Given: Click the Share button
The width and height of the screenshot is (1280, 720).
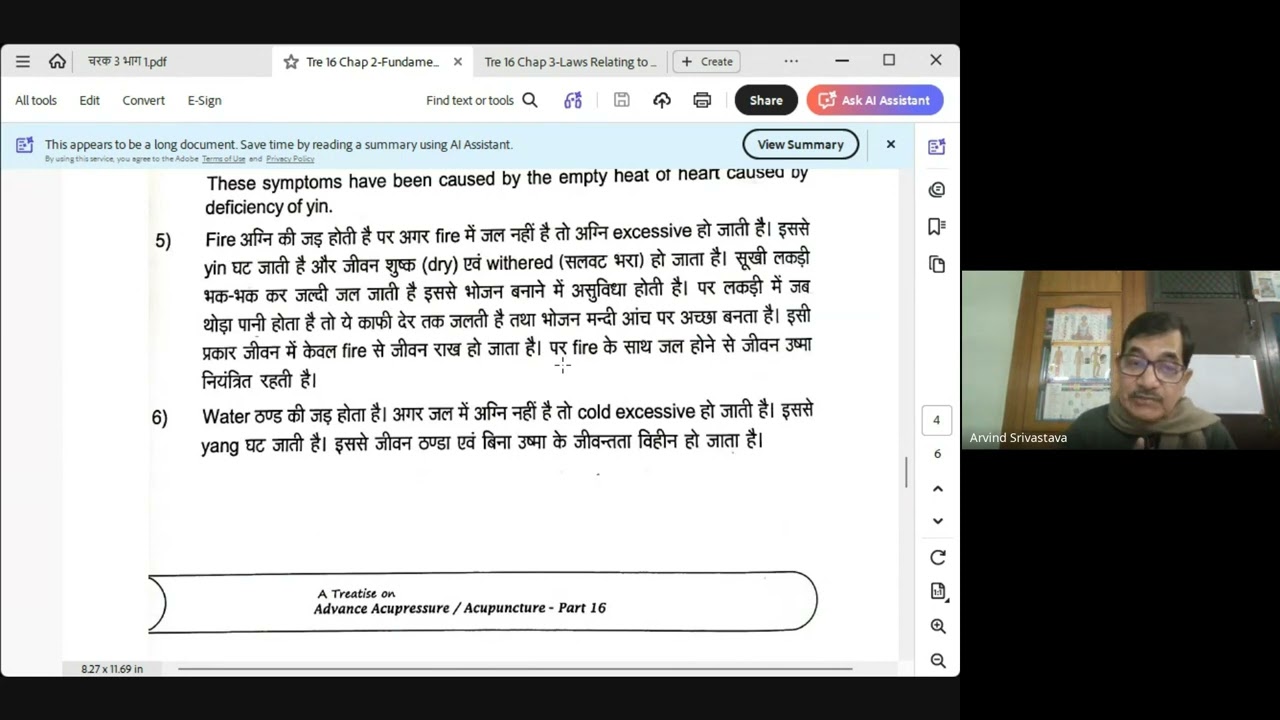Looking at the screenshot, I should pyautogui.click(x=766, y=100).
